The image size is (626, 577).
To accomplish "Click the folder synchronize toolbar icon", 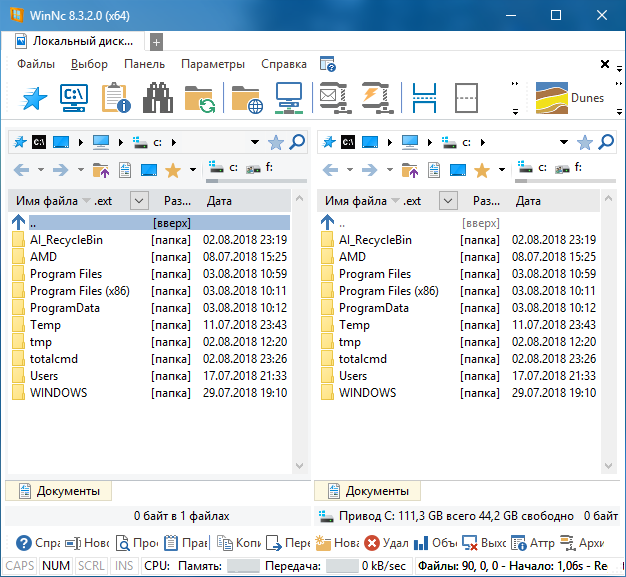I will tap(201, 98).
